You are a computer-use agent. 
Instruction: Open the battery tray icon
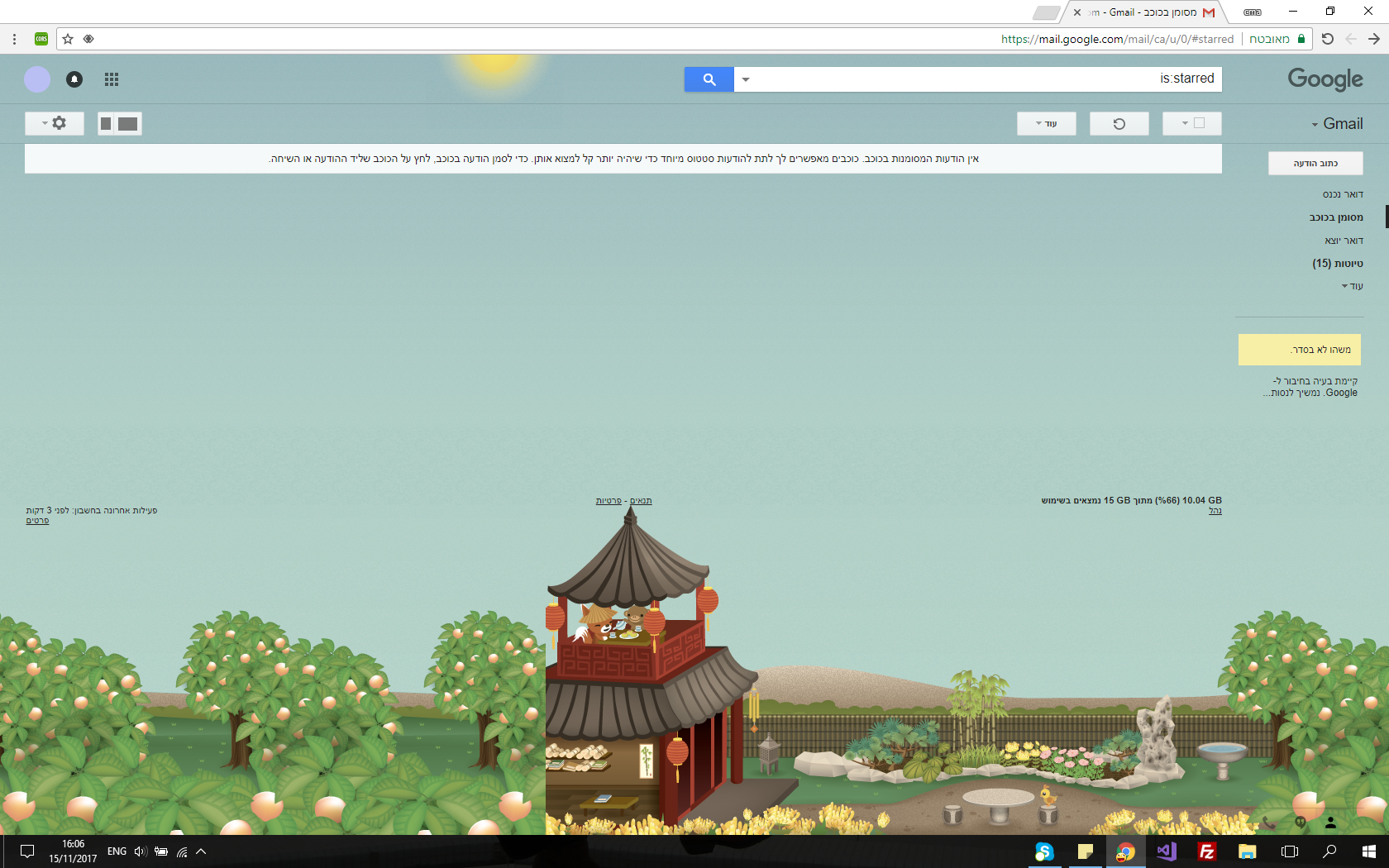coord(161,851)
